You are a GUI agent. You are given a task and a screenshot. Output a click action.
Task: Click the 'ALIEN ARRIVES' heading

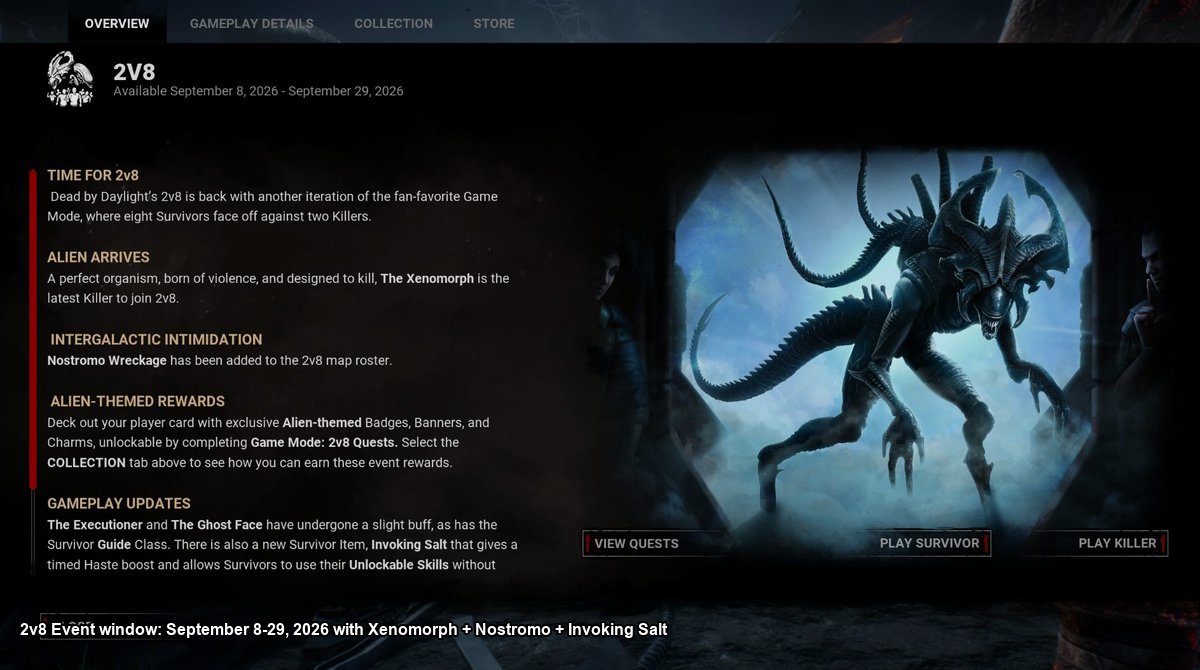tap(98, 257)
